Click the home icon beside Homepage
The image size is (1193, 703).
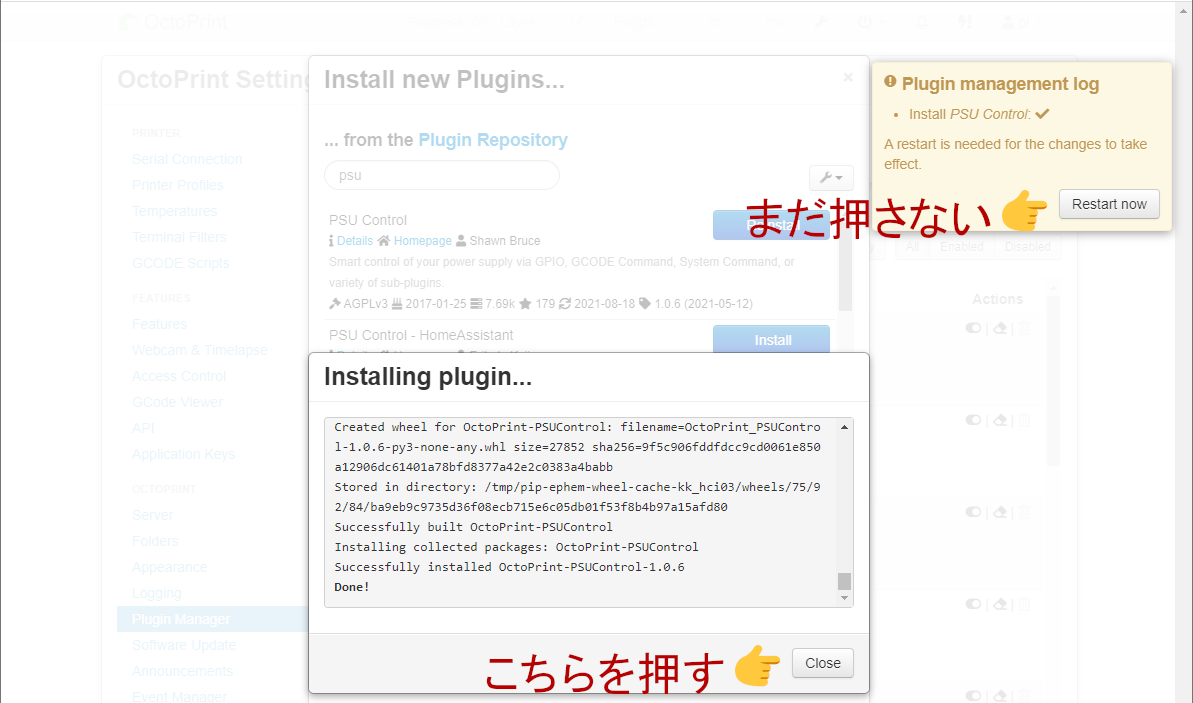[x=383, y=240]
